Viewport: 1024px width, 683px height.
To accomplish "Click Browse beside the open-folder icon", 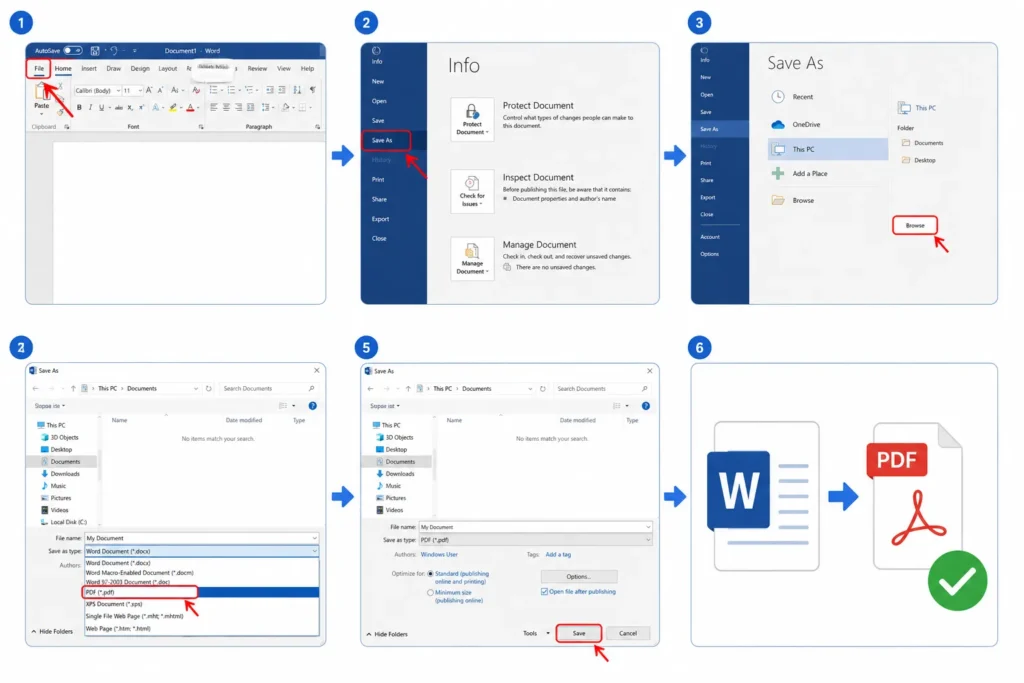I will [x=793, y=200].
